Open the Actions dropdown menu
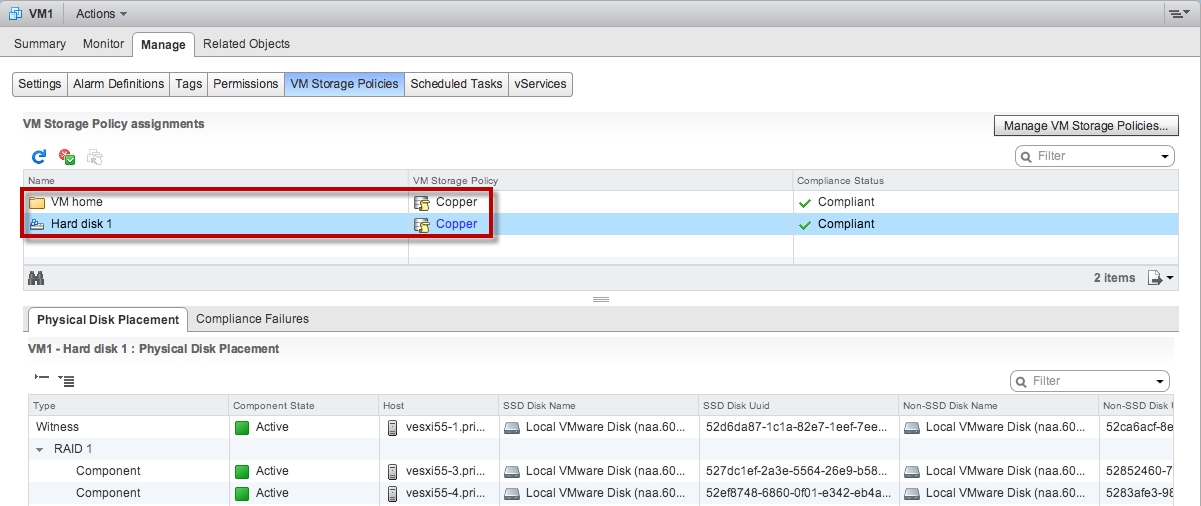This screenshot has width=1201, height=506. (x=101, y=14)
